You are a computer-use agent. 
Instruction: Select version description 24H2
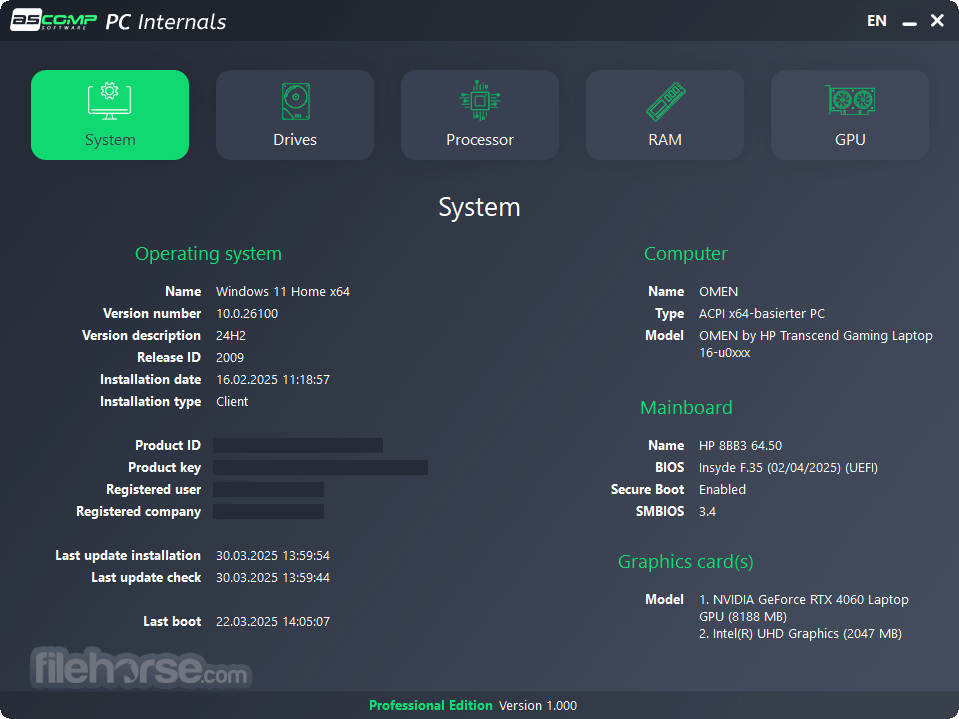[231, 336]
